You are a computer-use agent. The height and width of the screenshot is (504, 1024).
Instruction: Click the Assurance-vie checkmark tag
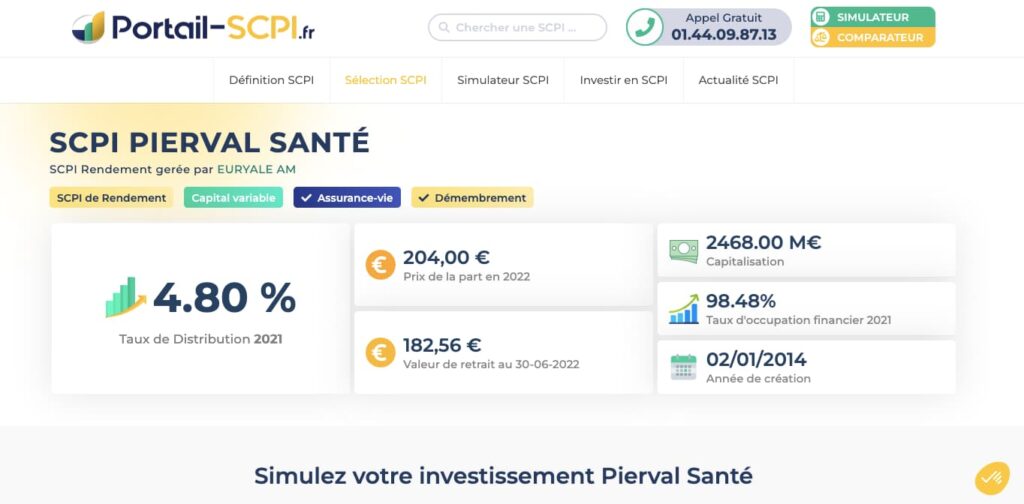coord(347,198)
